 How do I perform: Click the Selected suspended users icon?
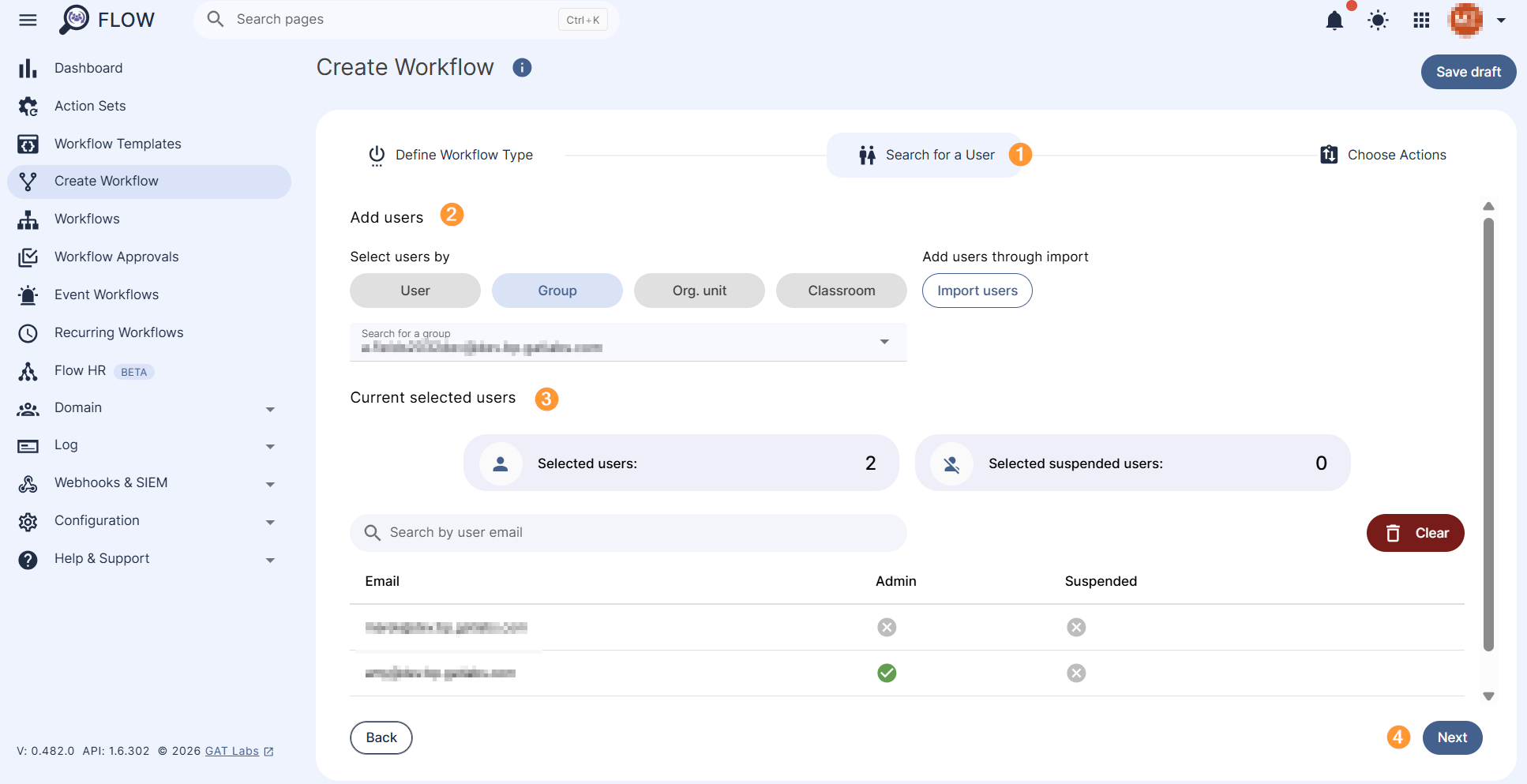coord(951,463)
